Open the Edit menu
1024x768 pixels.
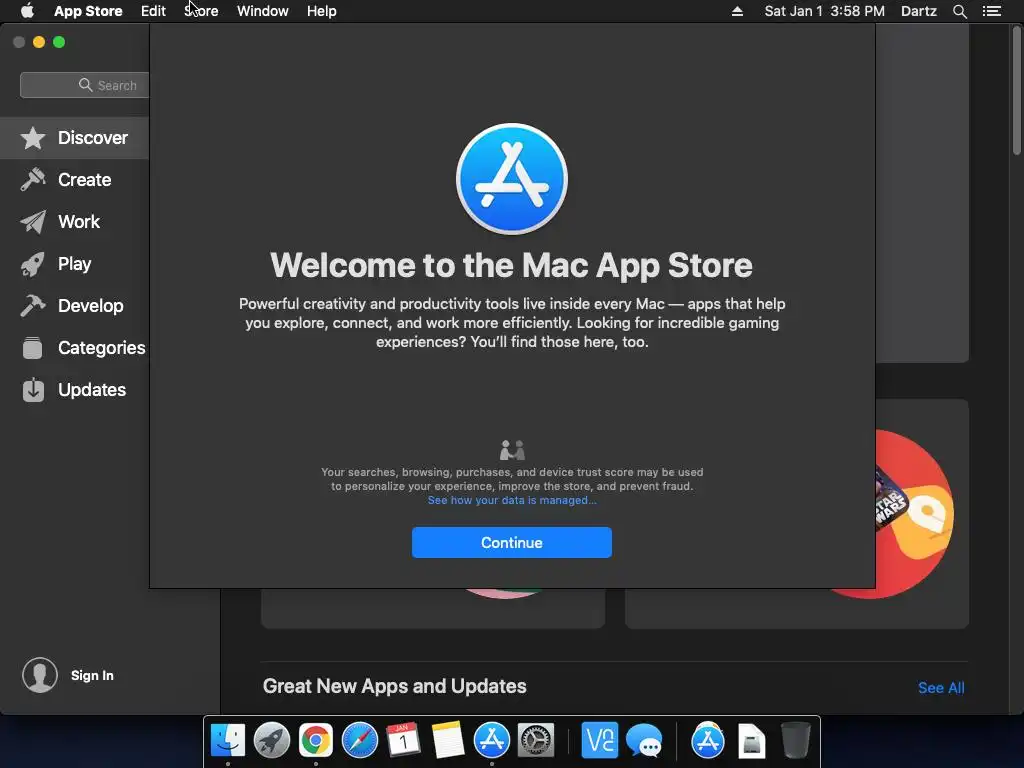pos(153,11)
